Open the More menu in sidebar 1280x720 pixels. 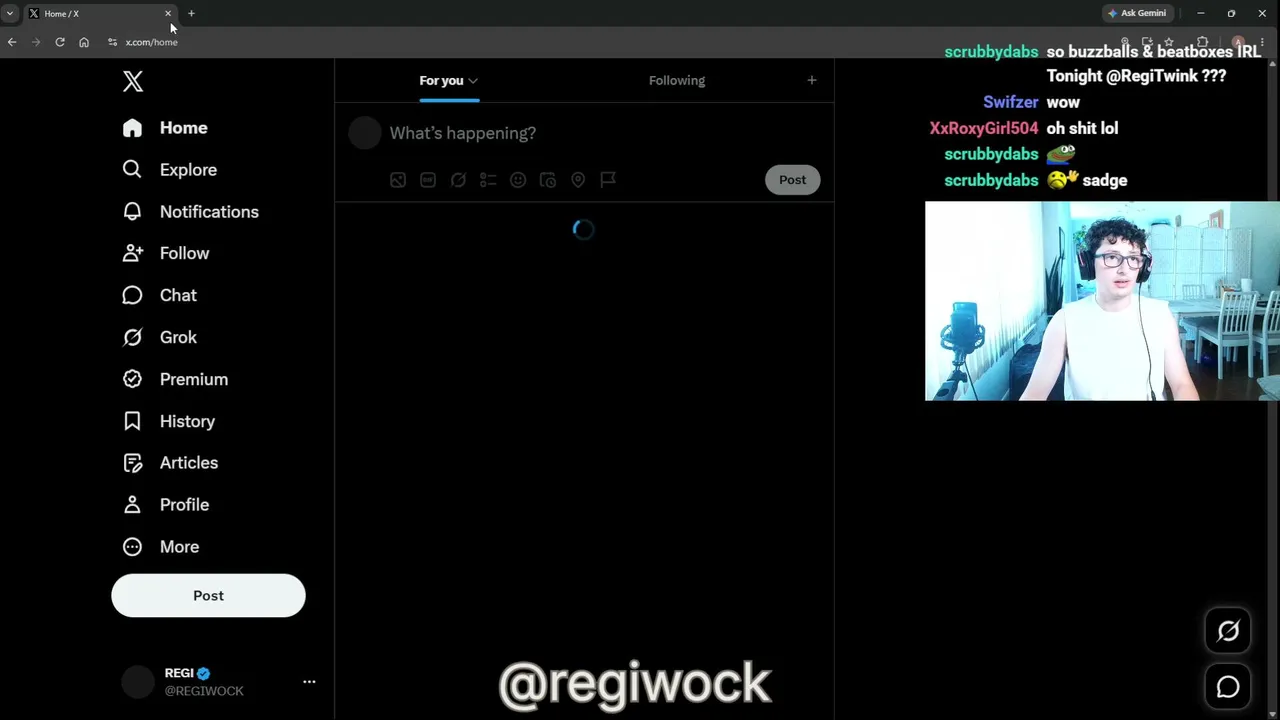click(161, 547)
